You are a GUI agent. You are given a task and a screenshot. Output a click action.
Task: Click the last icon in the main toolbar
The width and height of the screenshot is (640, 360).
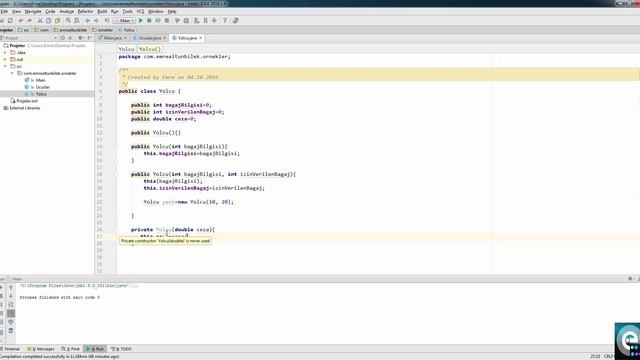point(236,20)
